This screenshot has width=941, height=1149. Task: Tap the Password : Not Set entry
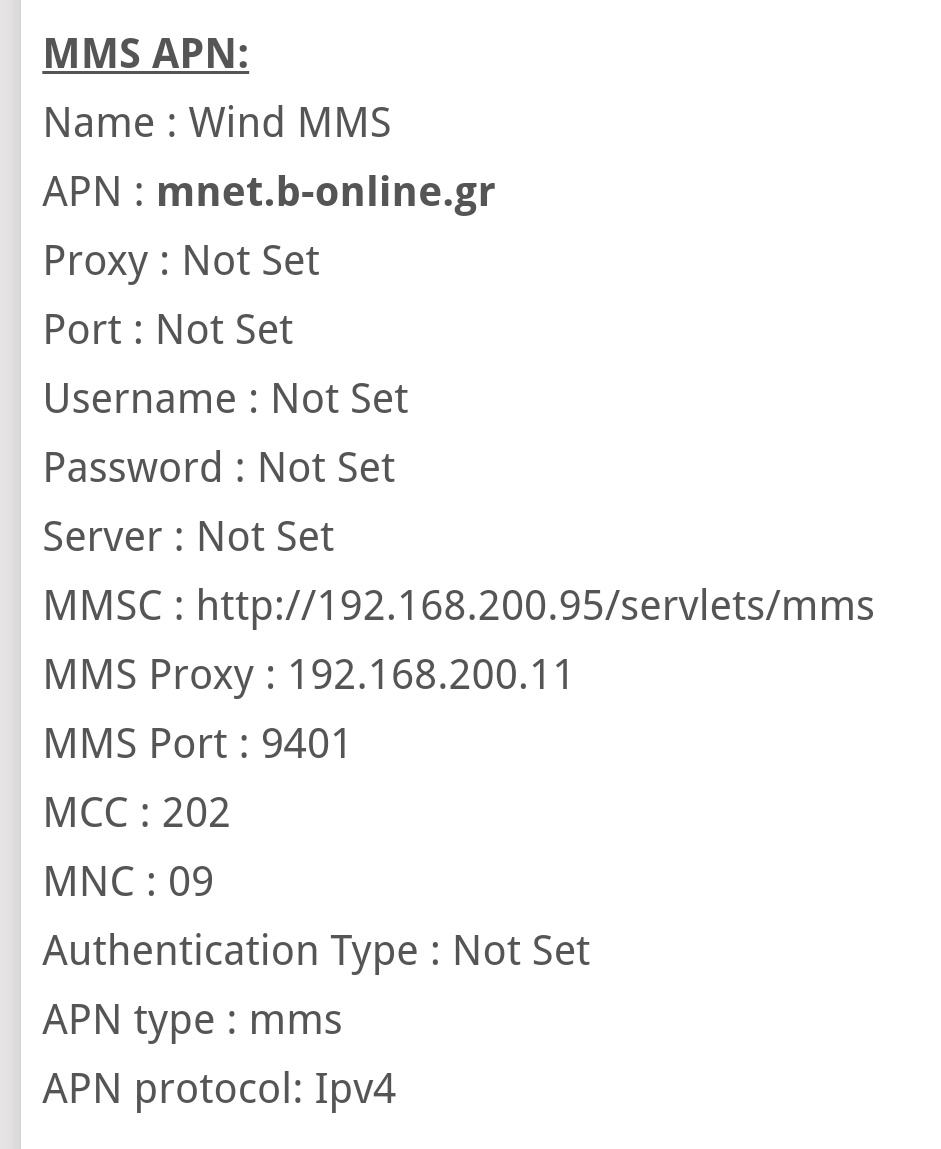[218, 468]
